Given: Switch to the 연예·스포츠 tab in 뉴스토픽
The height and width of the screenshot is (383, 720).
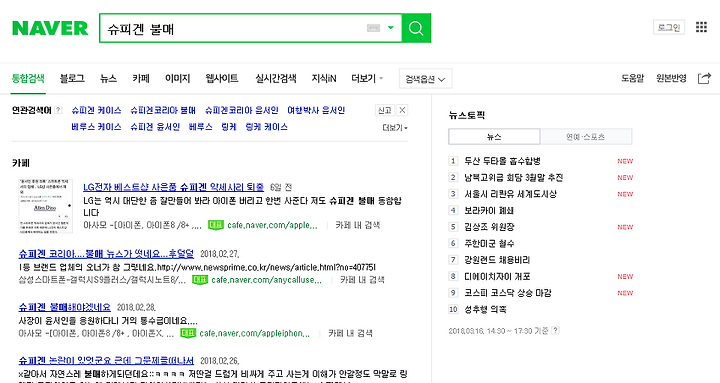Looking at the screenshot, I should click(x=586, y=137).
